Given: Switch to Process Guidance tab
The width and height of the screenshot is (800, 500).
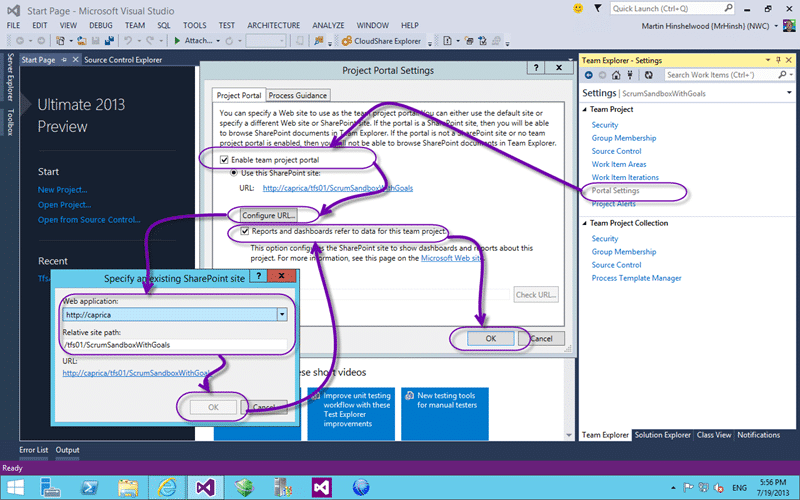Looking at the screenshot, I should [297, 95].
